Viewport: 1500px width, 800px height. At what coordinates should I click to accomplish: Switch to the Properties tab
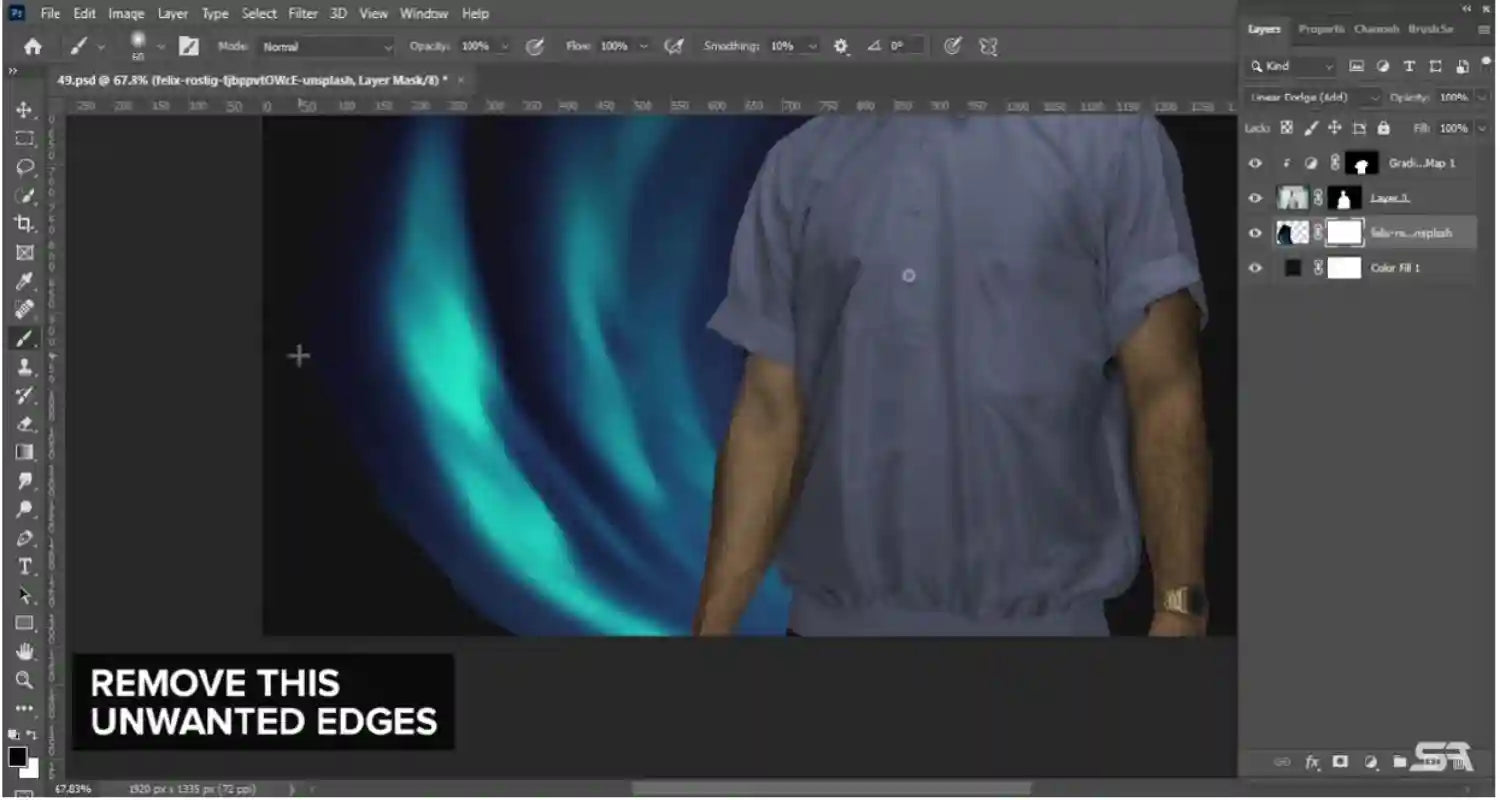click(x=1321, y=30)
